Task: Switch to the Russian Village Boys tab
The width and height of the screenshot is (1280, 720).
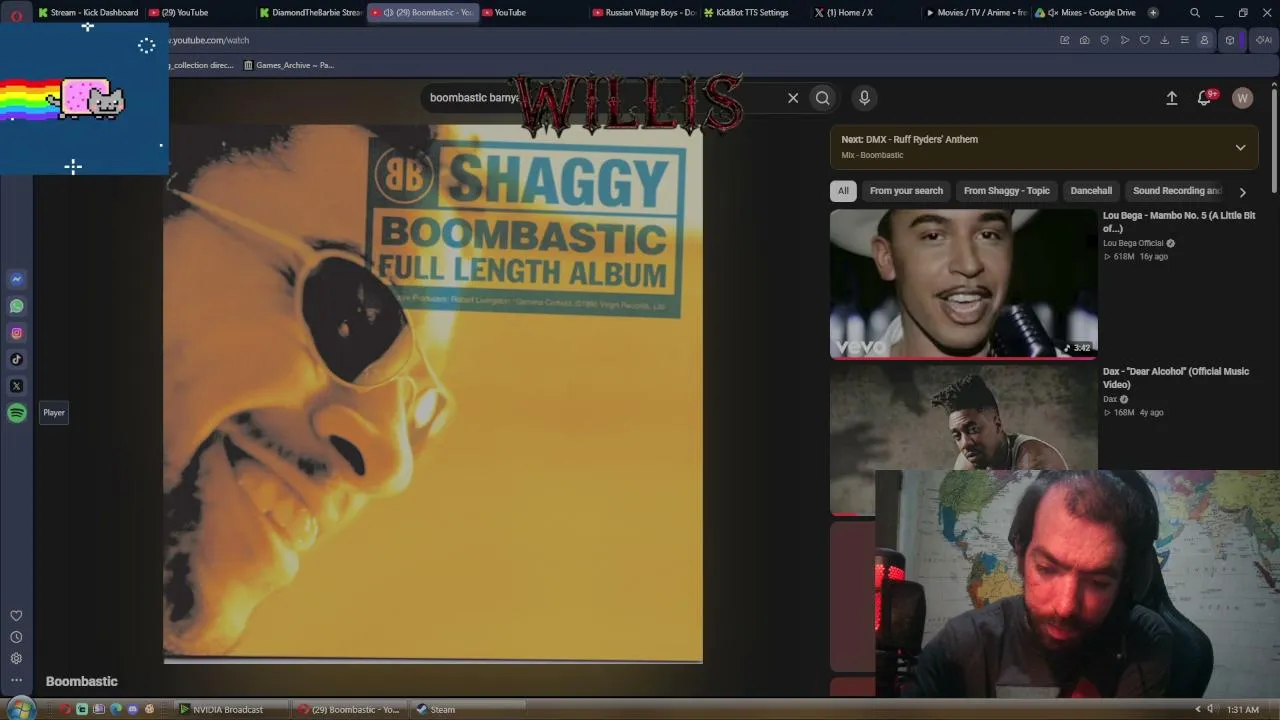Action: pyautogui.click(x=643, y=13)
